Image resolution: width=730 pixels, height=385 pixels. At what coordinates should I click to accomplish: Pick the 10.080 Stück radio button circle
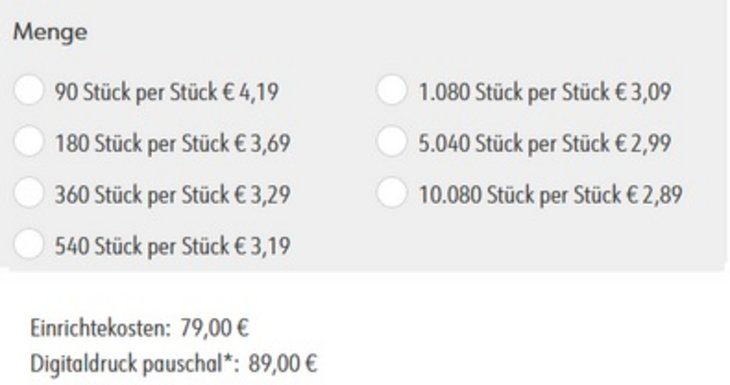(392, 193)
